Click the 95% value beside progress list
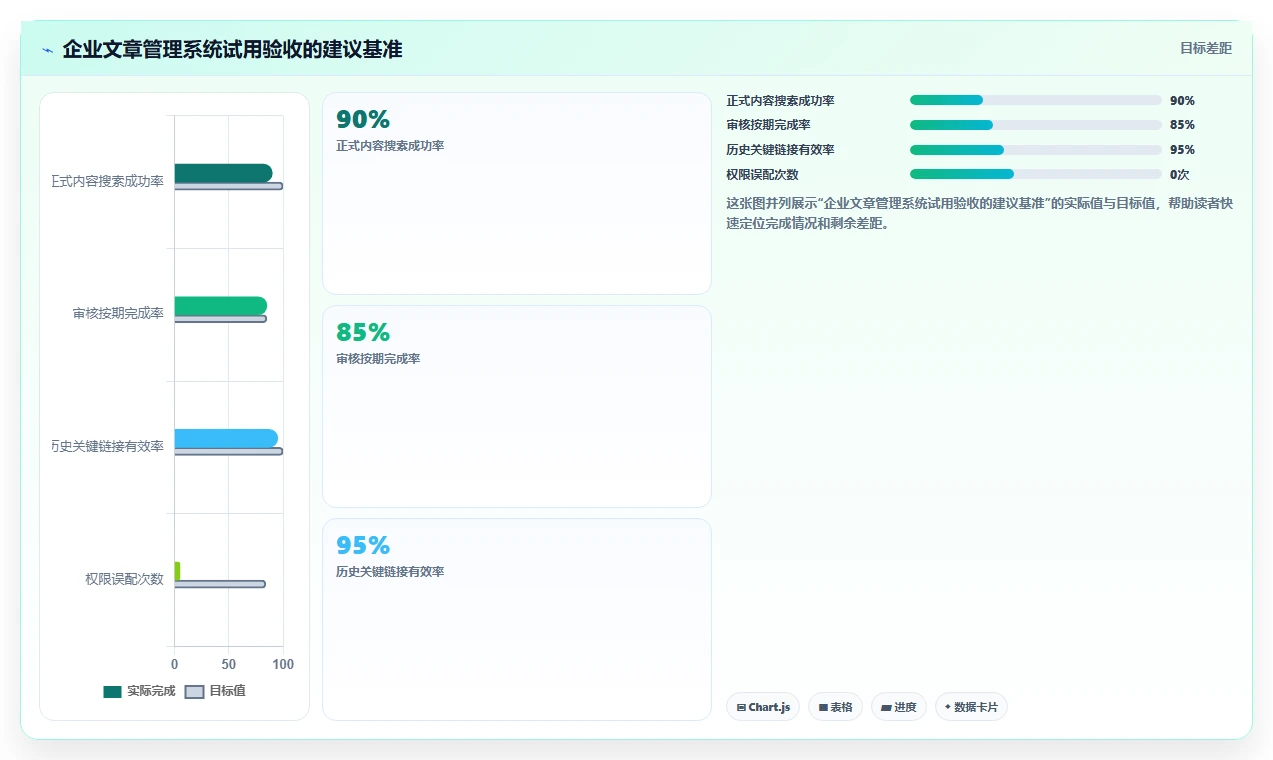Viewport: 1273px width, 760px height. point(1182,150)
